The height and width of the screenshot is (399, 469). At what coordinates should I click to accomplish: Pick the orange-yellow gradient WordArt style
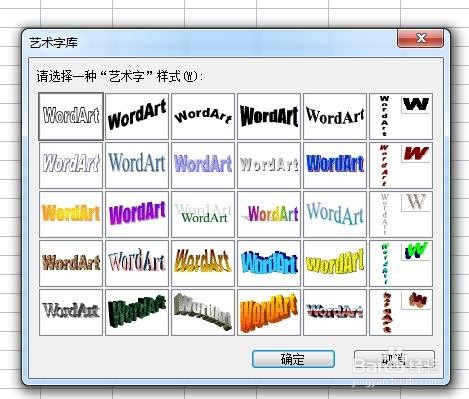[x=71, y=214]
